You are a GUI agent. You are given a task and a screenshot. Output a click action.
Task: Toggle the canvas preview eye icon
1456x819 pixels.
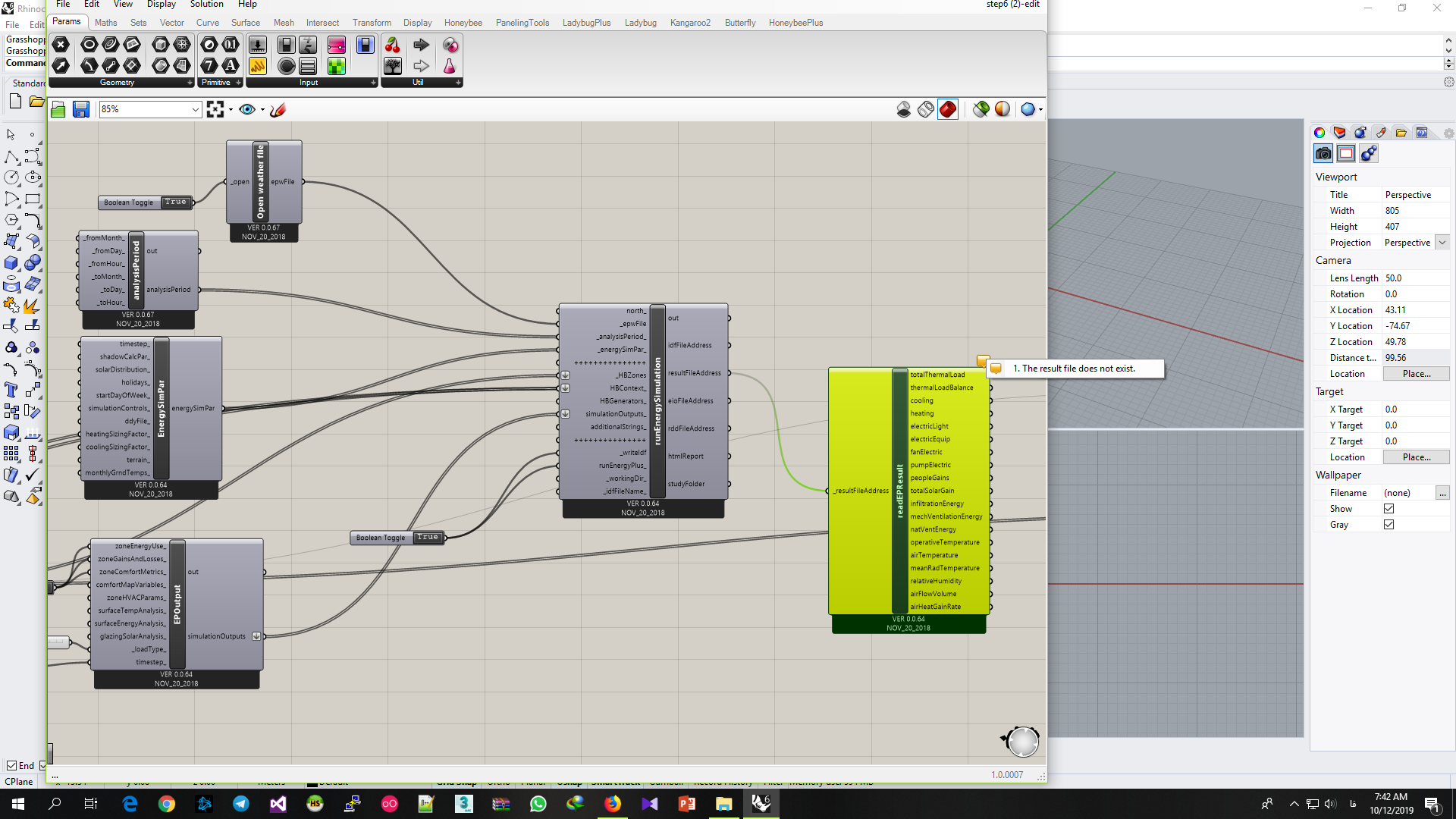pyautogui.click(x=246, y=109)
